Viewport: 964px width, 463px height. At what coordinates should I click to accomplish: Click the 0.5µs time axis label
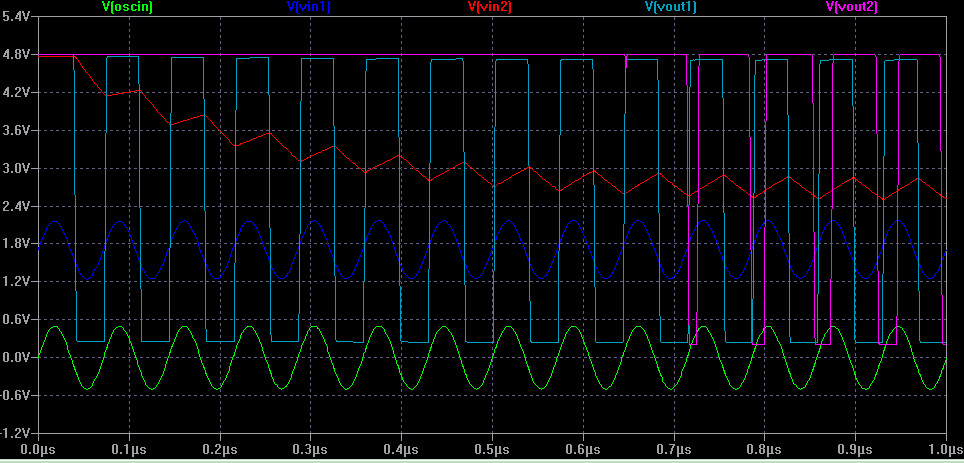click(x=492, y=450)
